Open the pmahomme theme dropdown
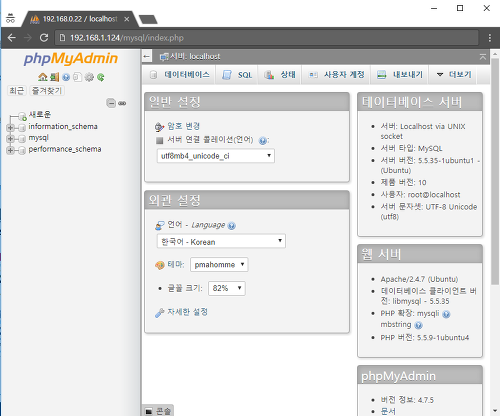This screenshot has height=416, width=500. (219, 265)
